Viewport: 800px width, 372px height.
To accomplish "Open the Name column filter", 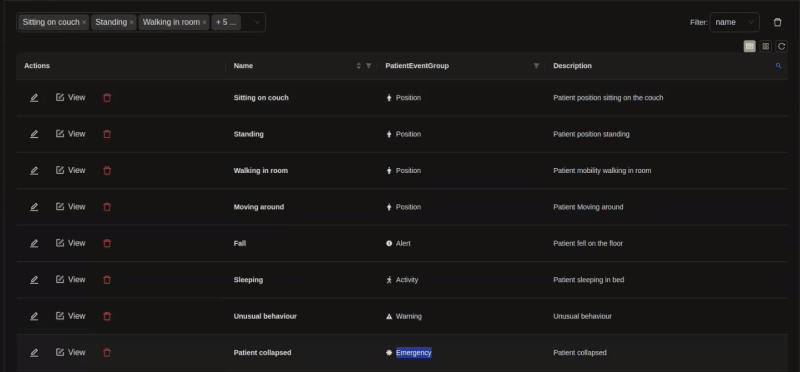I will (x=369, y=66).
